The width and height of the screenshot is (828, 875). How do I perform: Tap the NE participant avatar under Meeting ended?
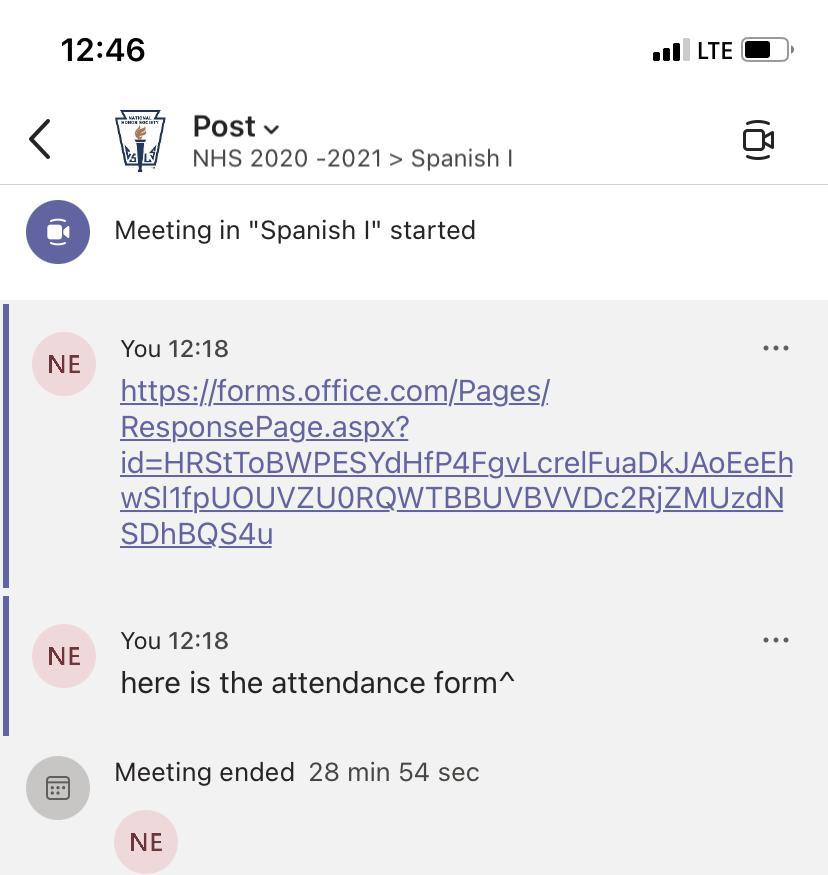tap(146, 842)
